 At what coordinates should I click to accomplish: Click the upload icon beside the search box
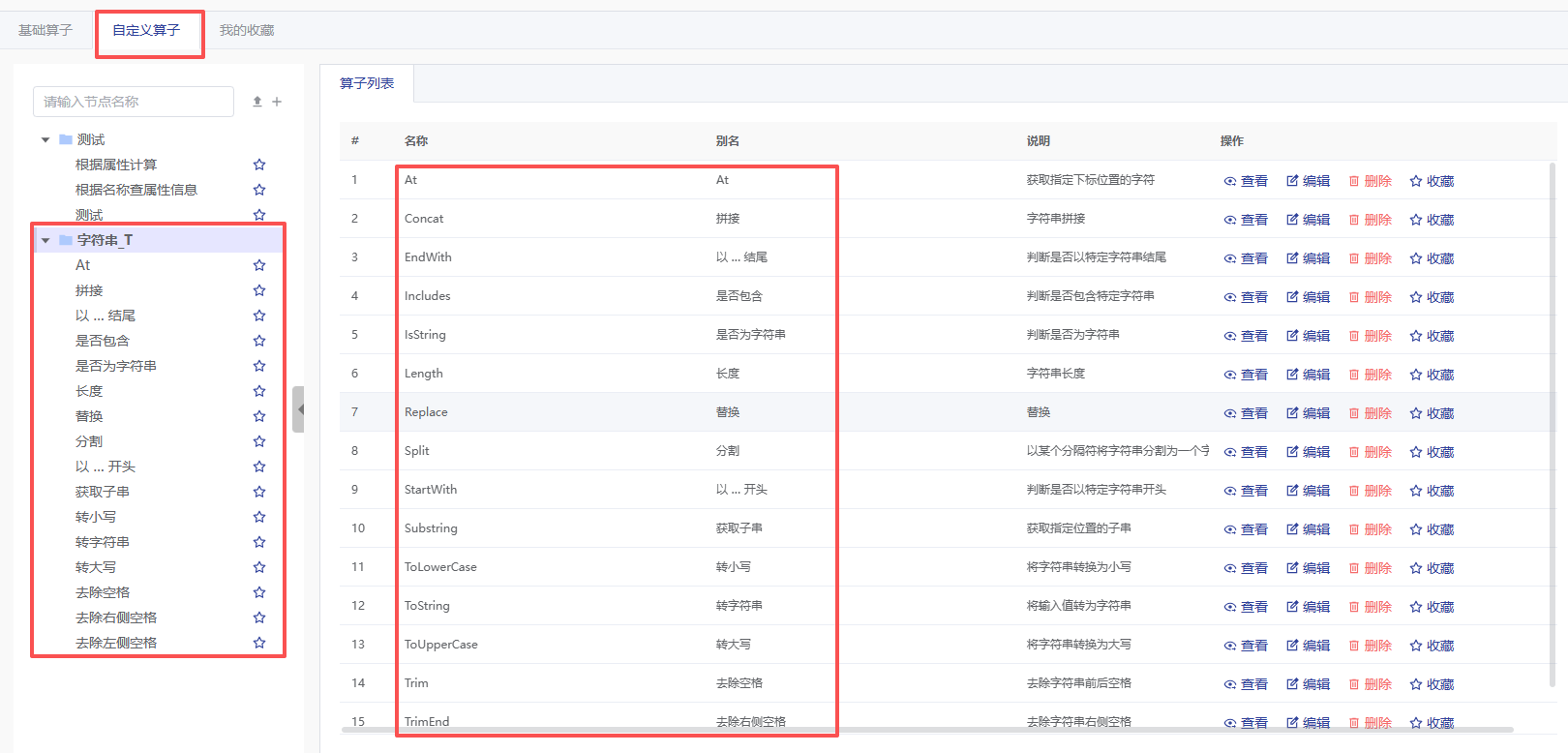[257, 102]
